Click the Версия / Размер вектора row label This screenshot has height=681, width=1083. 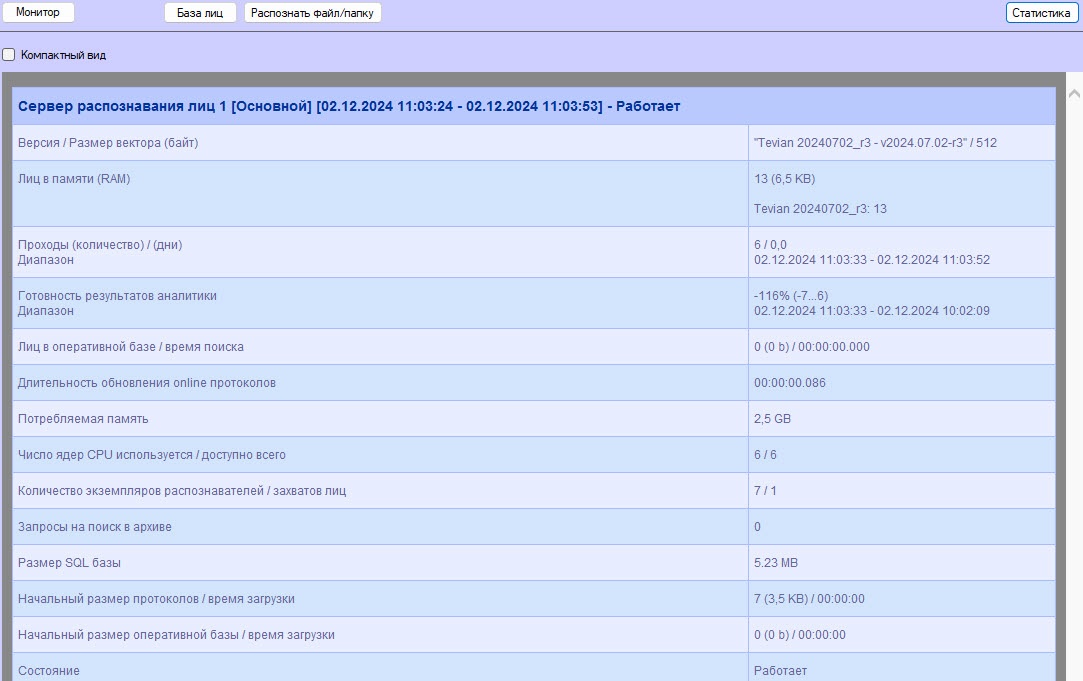[108, 143]
